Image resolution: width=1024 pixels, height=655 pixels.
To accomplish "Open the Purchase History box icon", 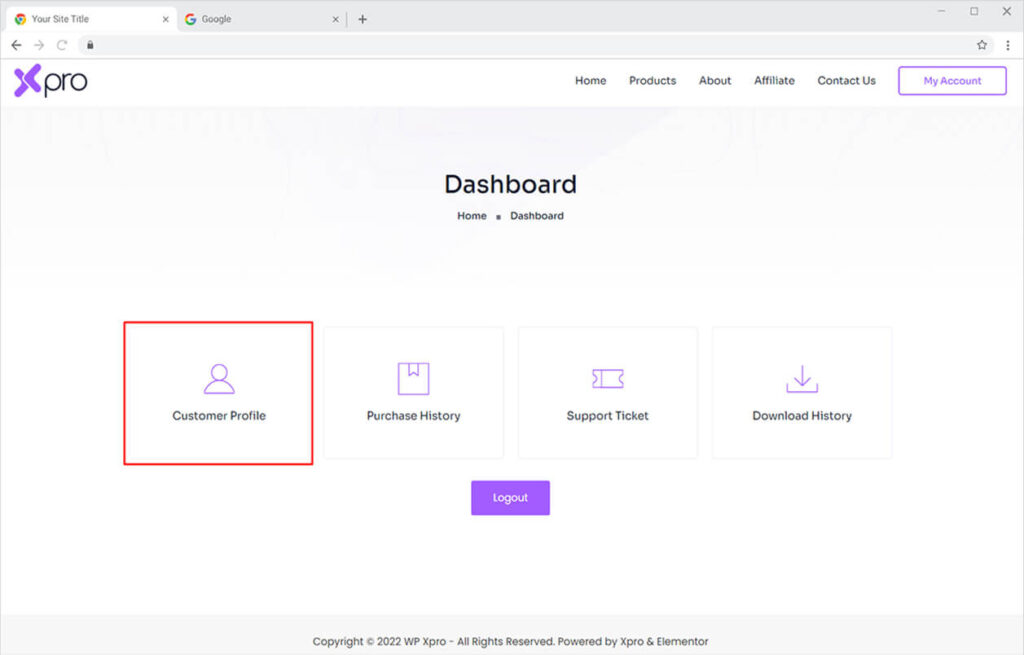I will point(413,379).
